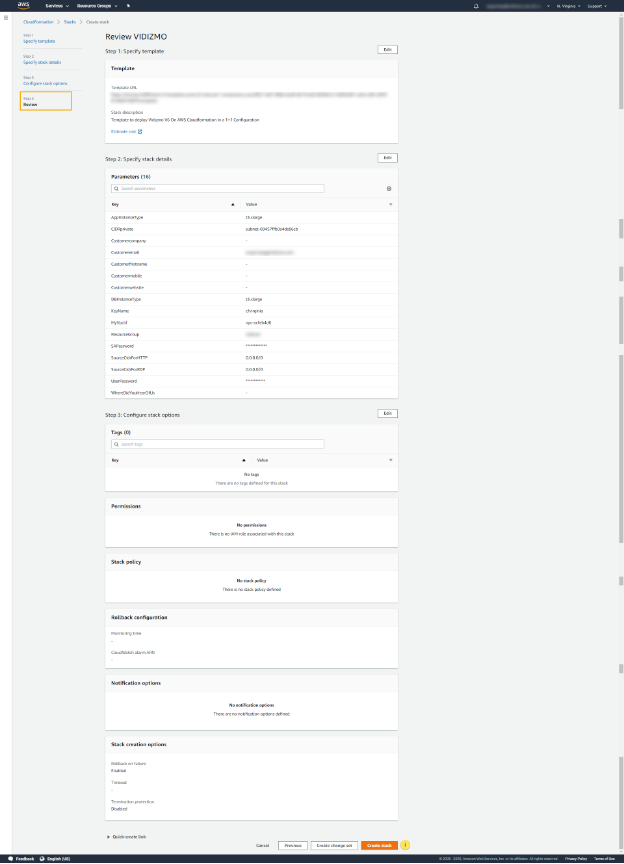624x864 pixels.
Task: Click the Previous button
Action: click(291, 845)
